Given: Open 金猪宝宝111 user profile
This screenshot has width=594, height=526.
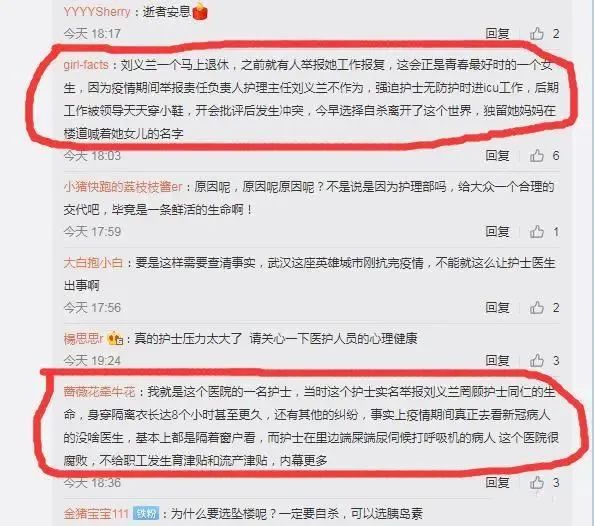Looking at the screenshot, I should click(x=96, y=514).
